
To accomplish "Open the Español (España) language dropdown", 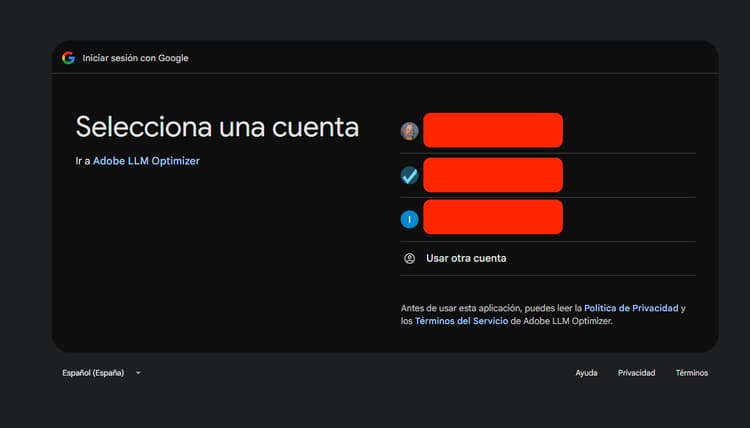I will 101,373.
